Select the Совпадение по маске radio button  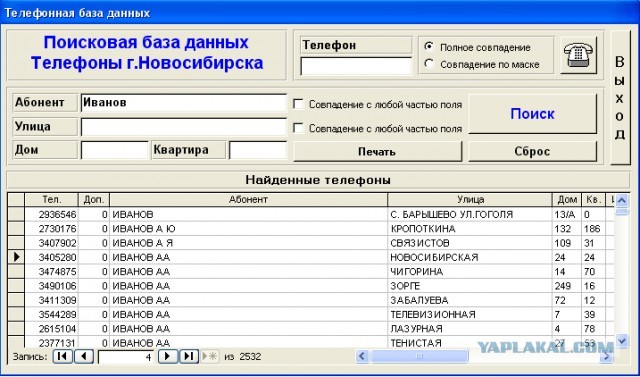pyautogui.click(x=429, y=64)
